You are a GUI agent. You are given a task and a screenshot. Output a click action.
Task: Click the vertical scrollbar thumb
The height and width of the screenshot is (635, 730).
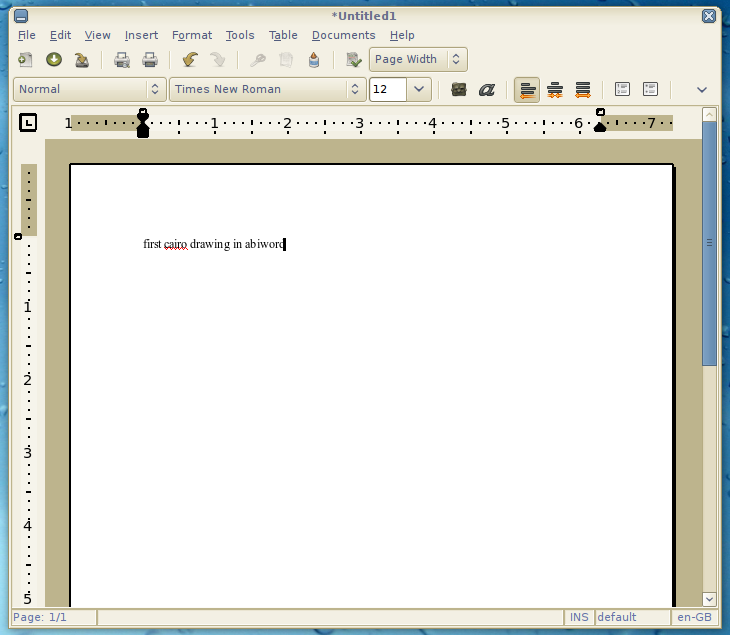click(x=709, y=243)
